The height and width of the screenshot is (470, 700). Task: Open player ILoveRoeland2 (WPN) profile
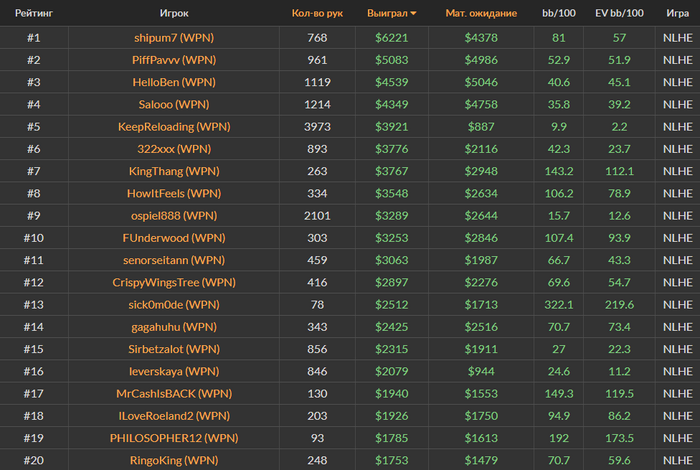174,416
